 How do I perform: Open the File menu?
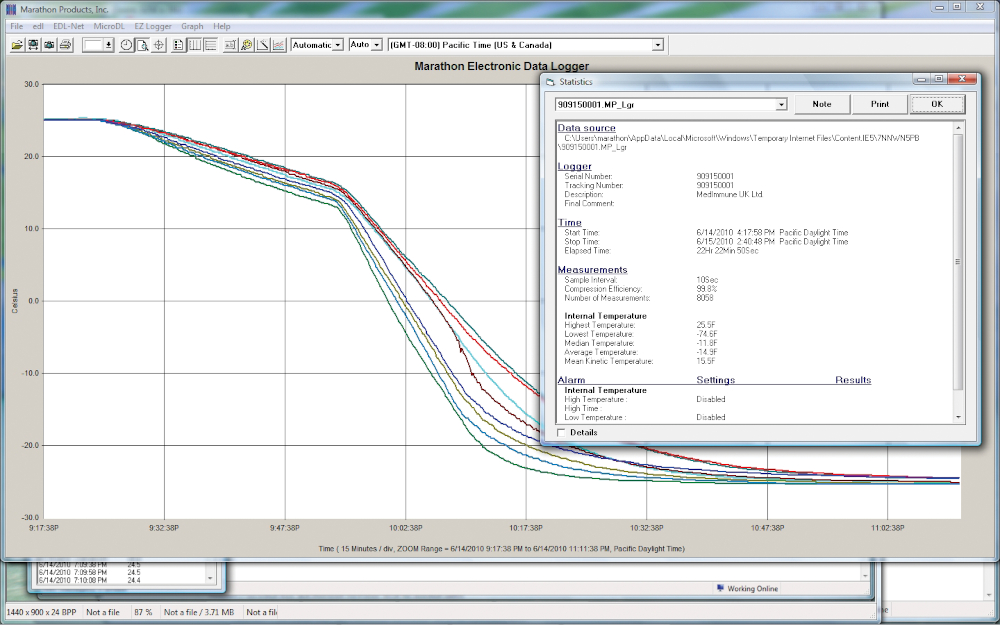coord(17,26)
